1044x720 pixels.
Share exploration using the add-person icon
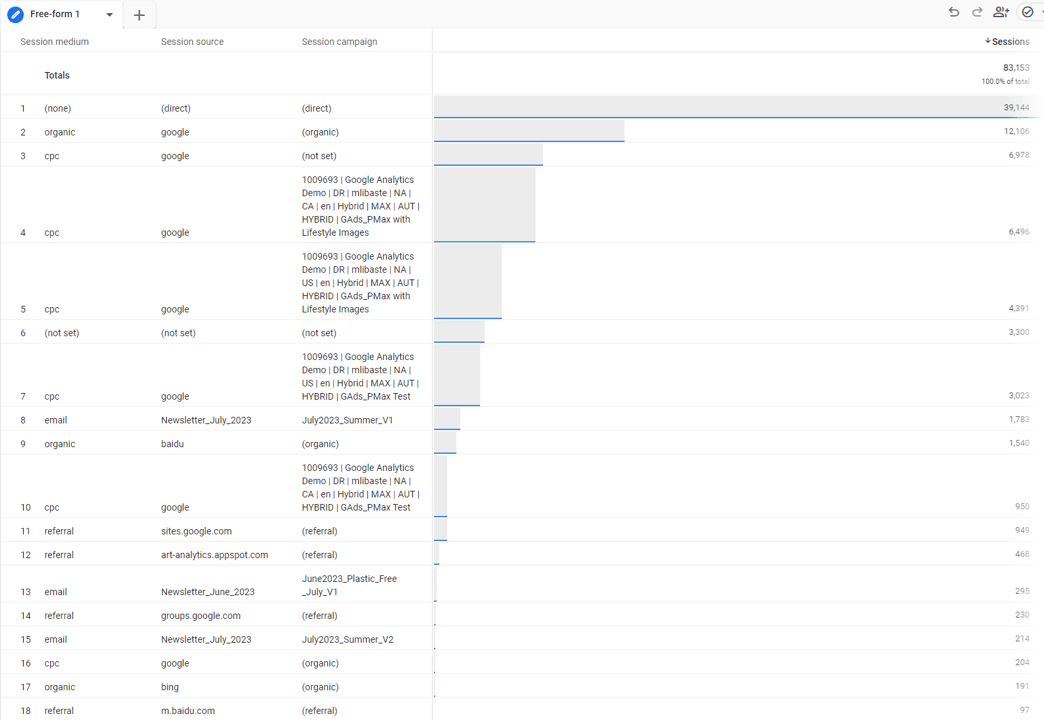click(x=1001, y=12)
